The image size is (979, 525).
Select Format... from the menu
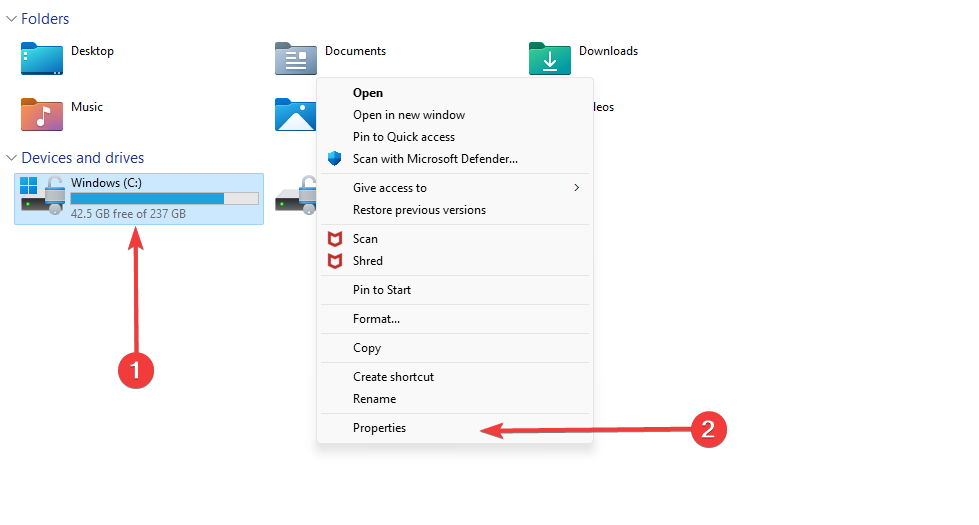[x=455, y=319]
